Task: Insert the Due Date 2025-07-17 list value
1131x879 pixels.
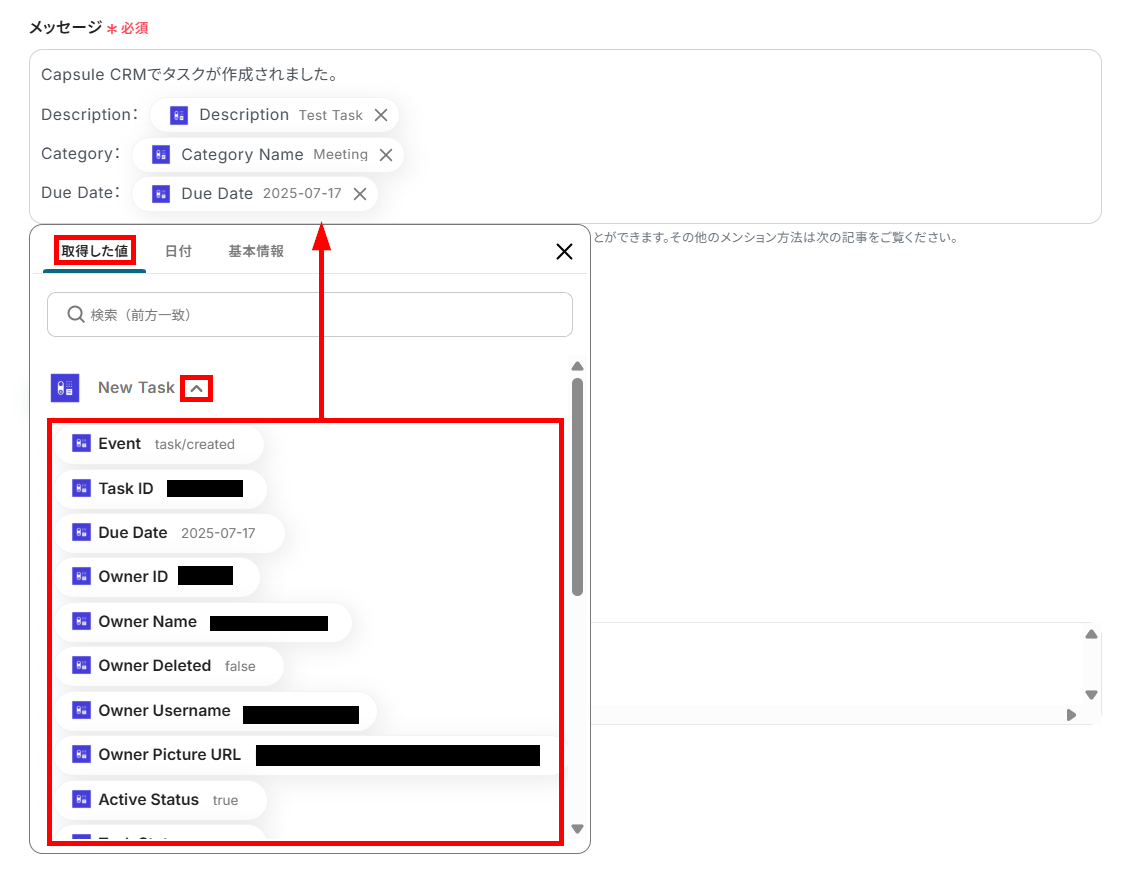Action: click(x=170, y=533)
